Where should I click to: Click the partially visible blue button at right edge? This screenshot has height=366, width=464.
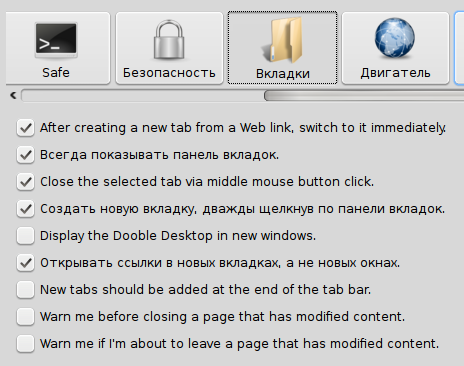tap(459, 48)
